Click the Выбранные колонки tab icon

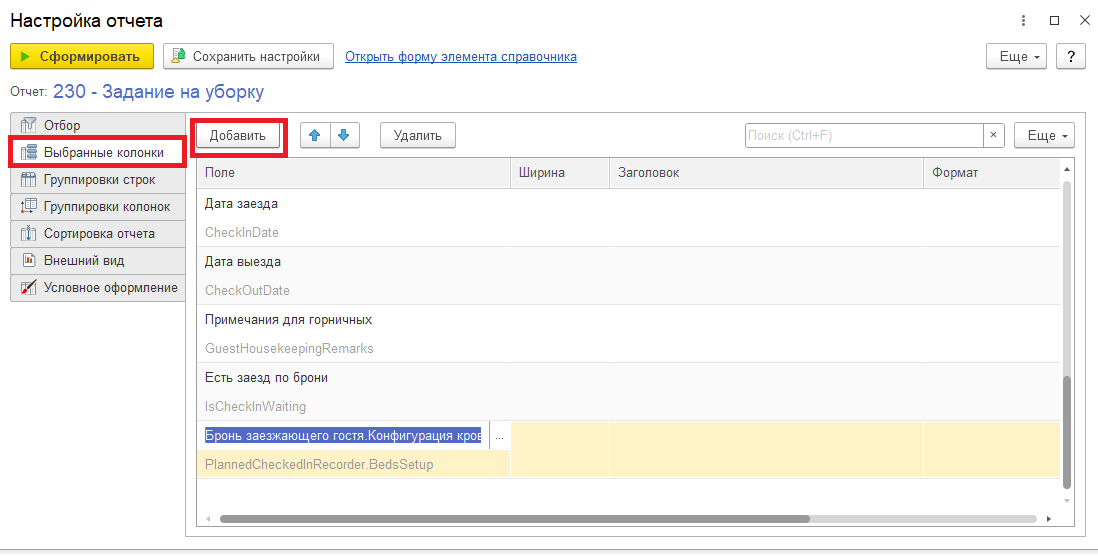click(28, 153)
